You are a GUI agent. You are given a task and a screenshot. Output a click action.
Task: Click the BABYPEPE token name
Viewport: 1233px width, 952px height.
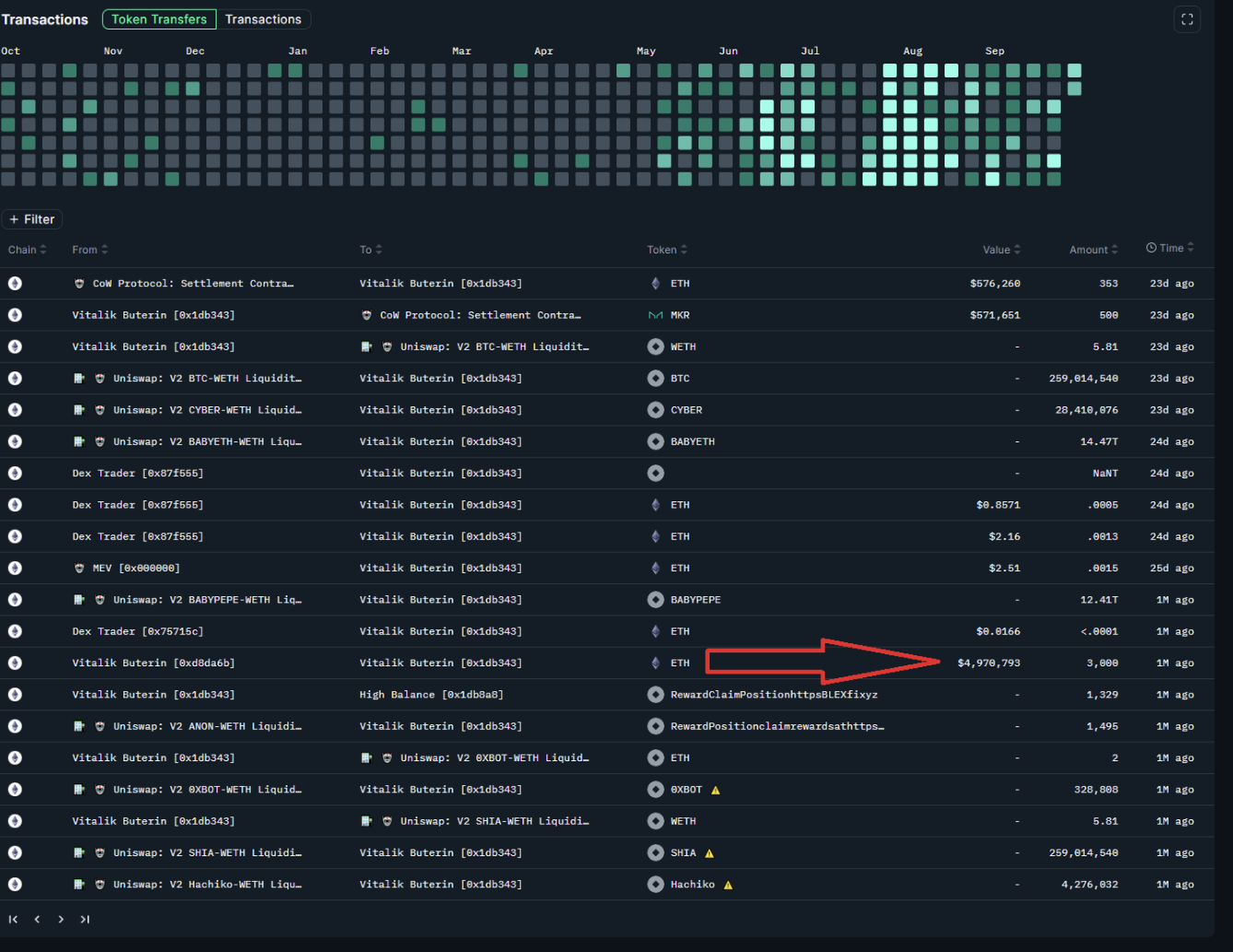point(696,600)
